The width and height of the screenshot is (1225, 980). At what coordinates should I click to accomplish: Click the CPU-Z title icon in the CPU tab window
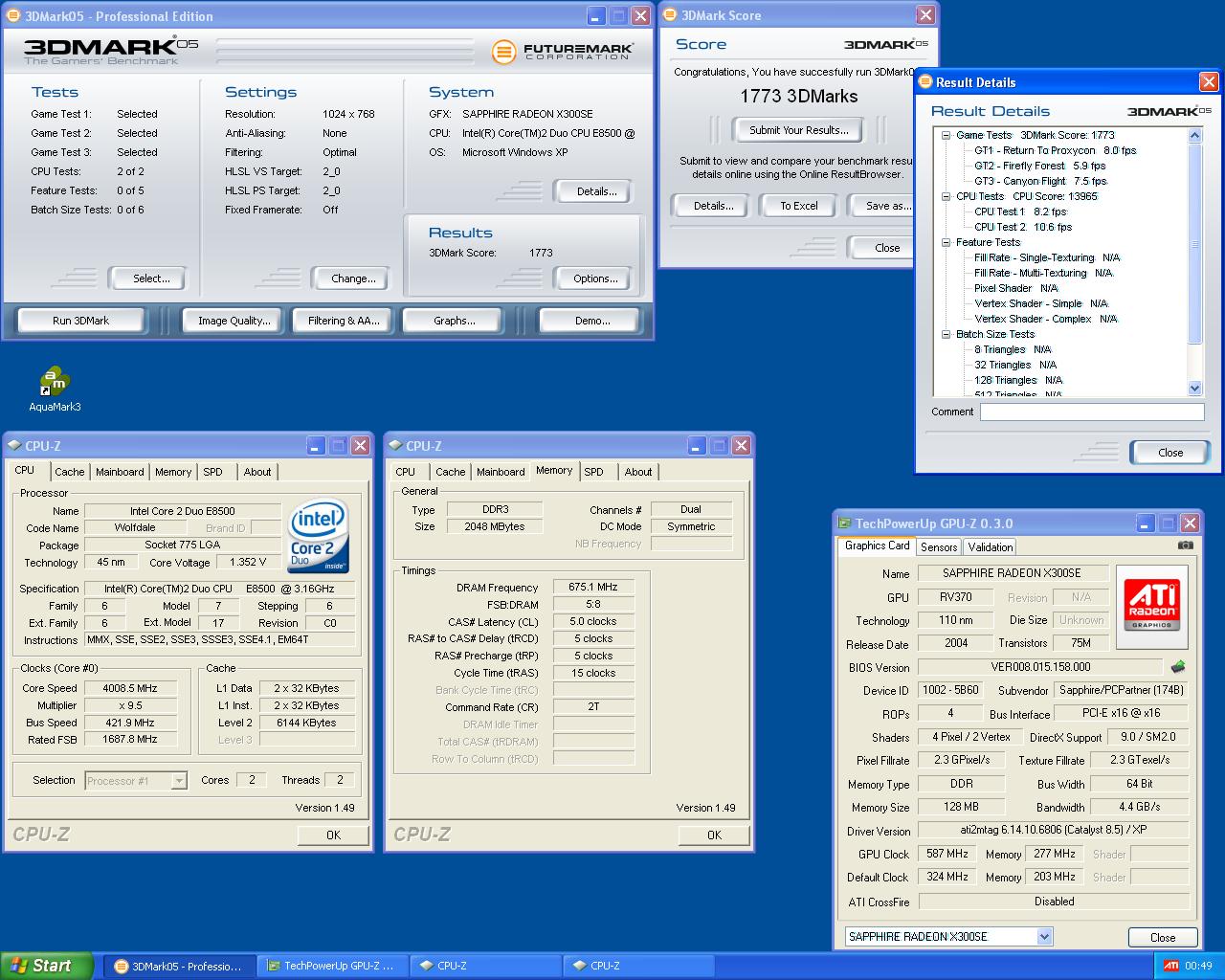[x=14, y=446]
